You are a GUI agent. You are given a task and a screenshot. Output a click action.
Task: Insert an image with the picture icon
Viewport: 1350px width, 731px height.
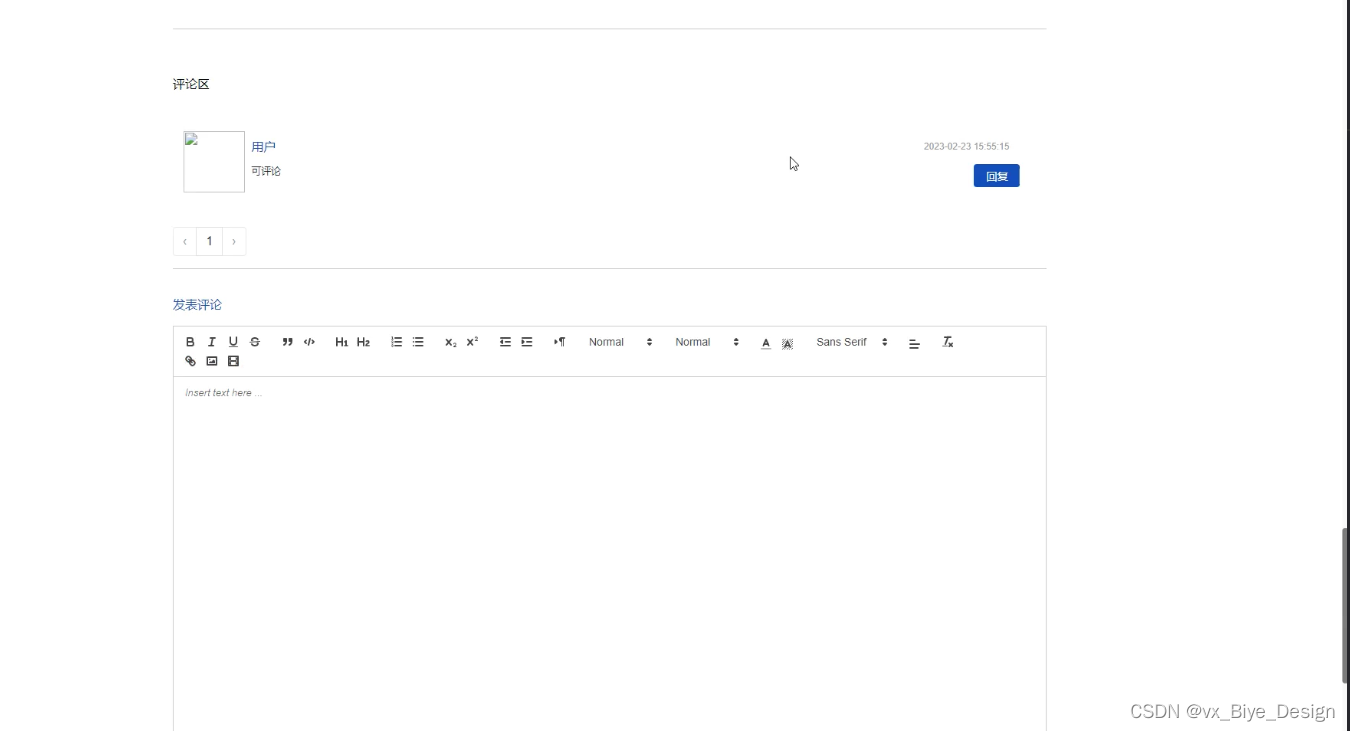click(212, 361)
